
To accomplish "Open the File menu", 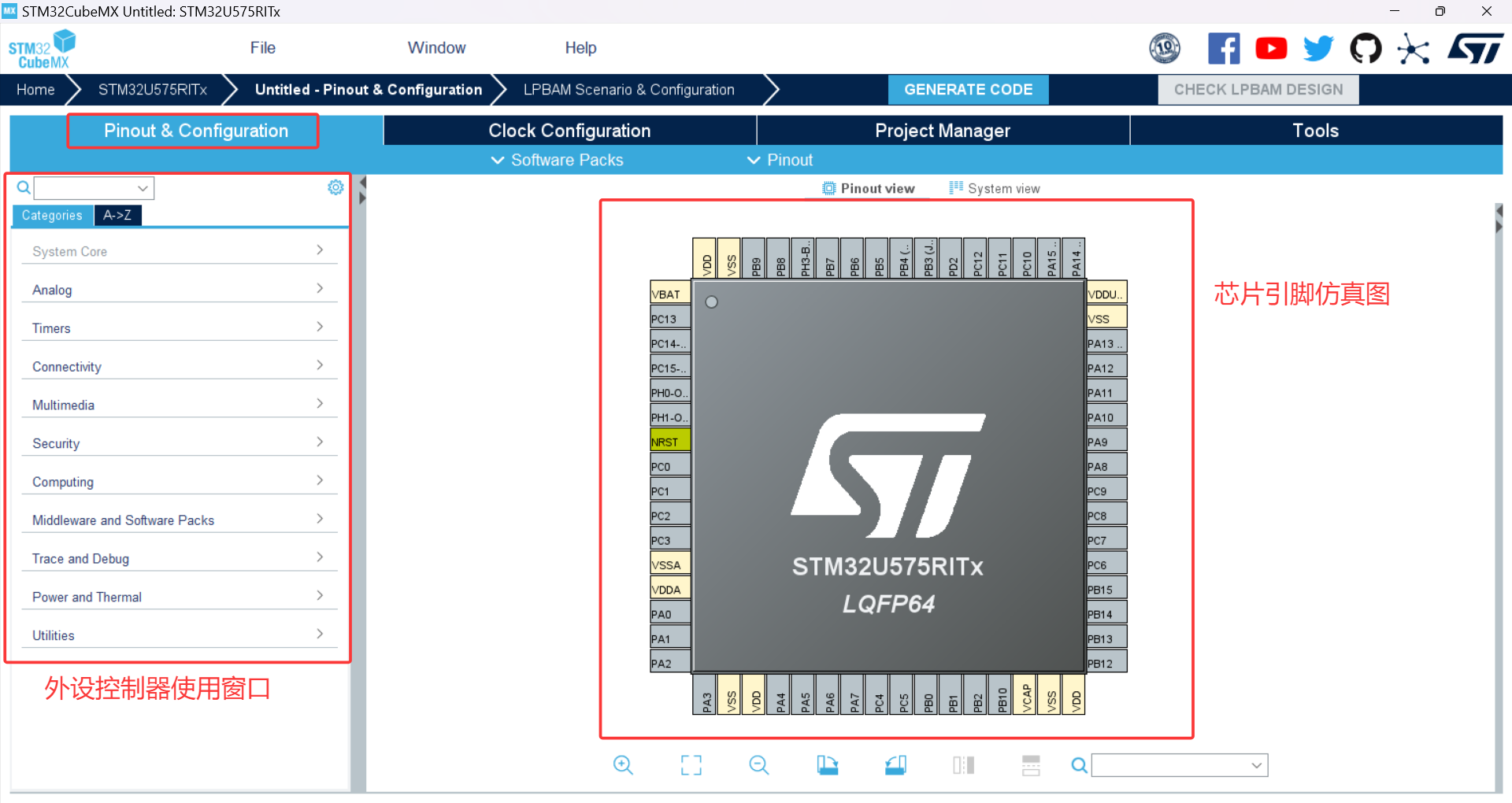I will click(x=262, y=48).
